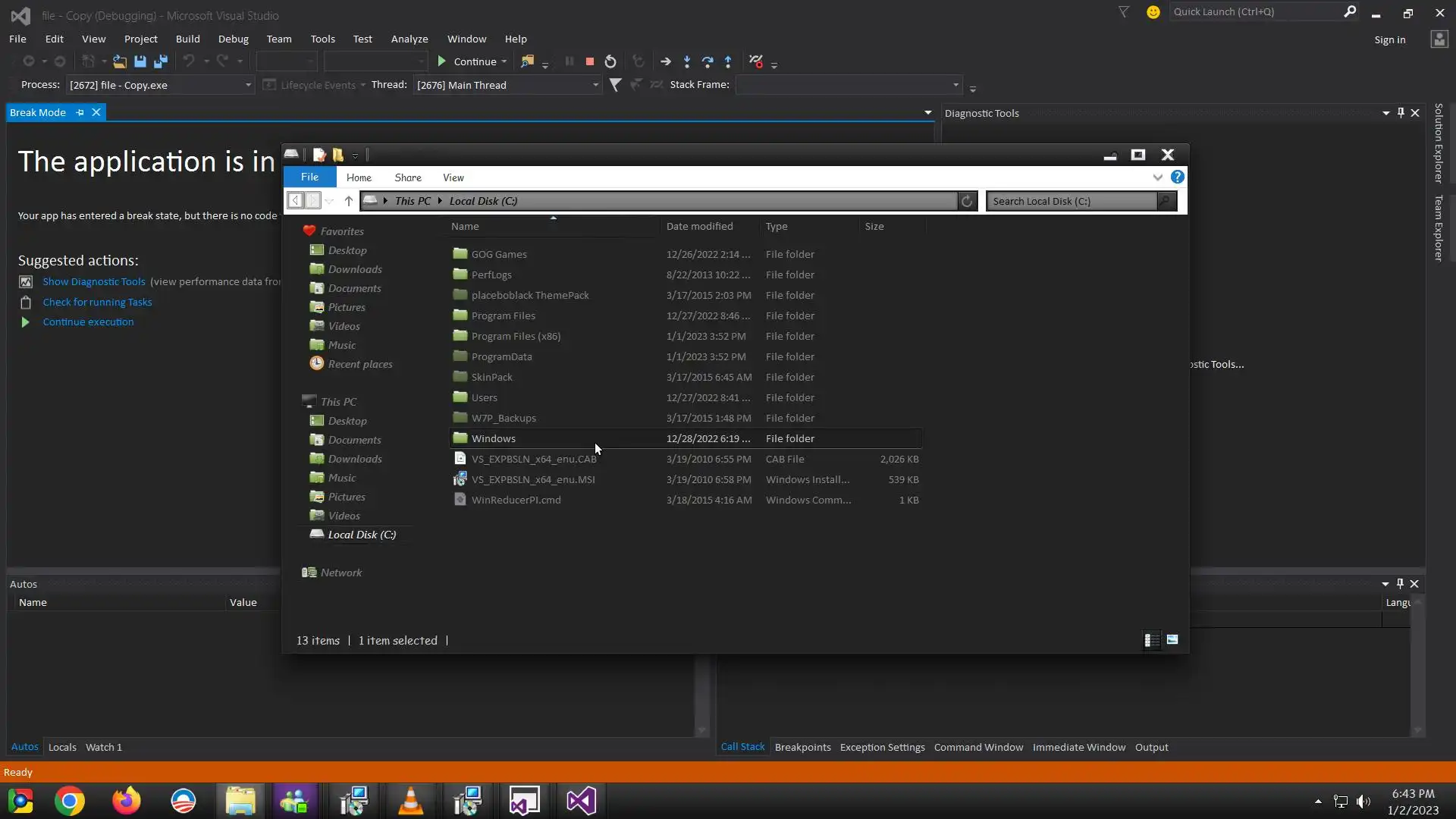This screenshot has height=819, width=1456.
Task: Switch to the Breakpoints tab
Action: [802, 748]
